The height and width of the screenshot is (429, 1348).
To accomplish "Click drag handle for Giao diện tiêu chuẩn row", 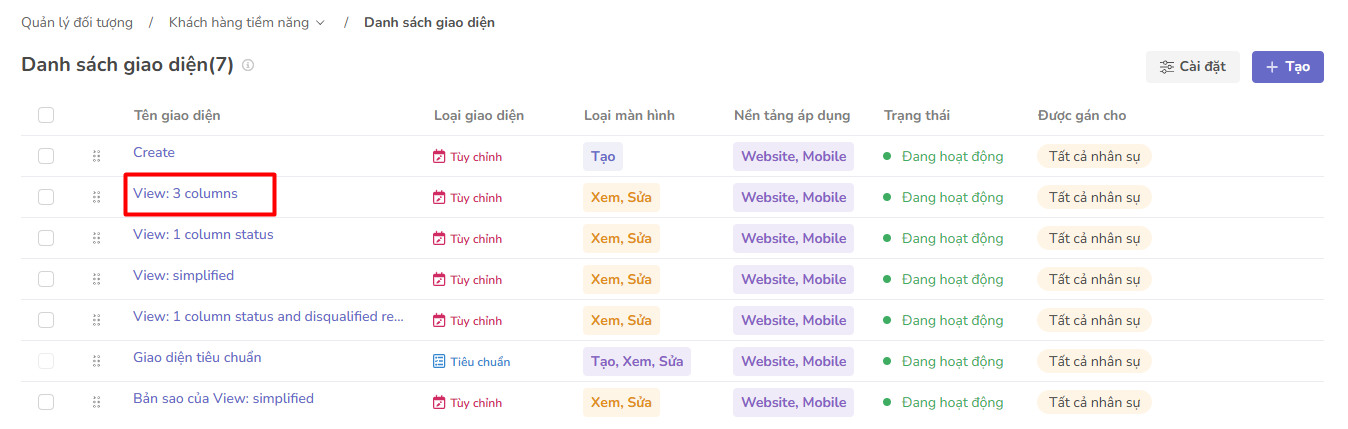I will click(x=97, y=361).
